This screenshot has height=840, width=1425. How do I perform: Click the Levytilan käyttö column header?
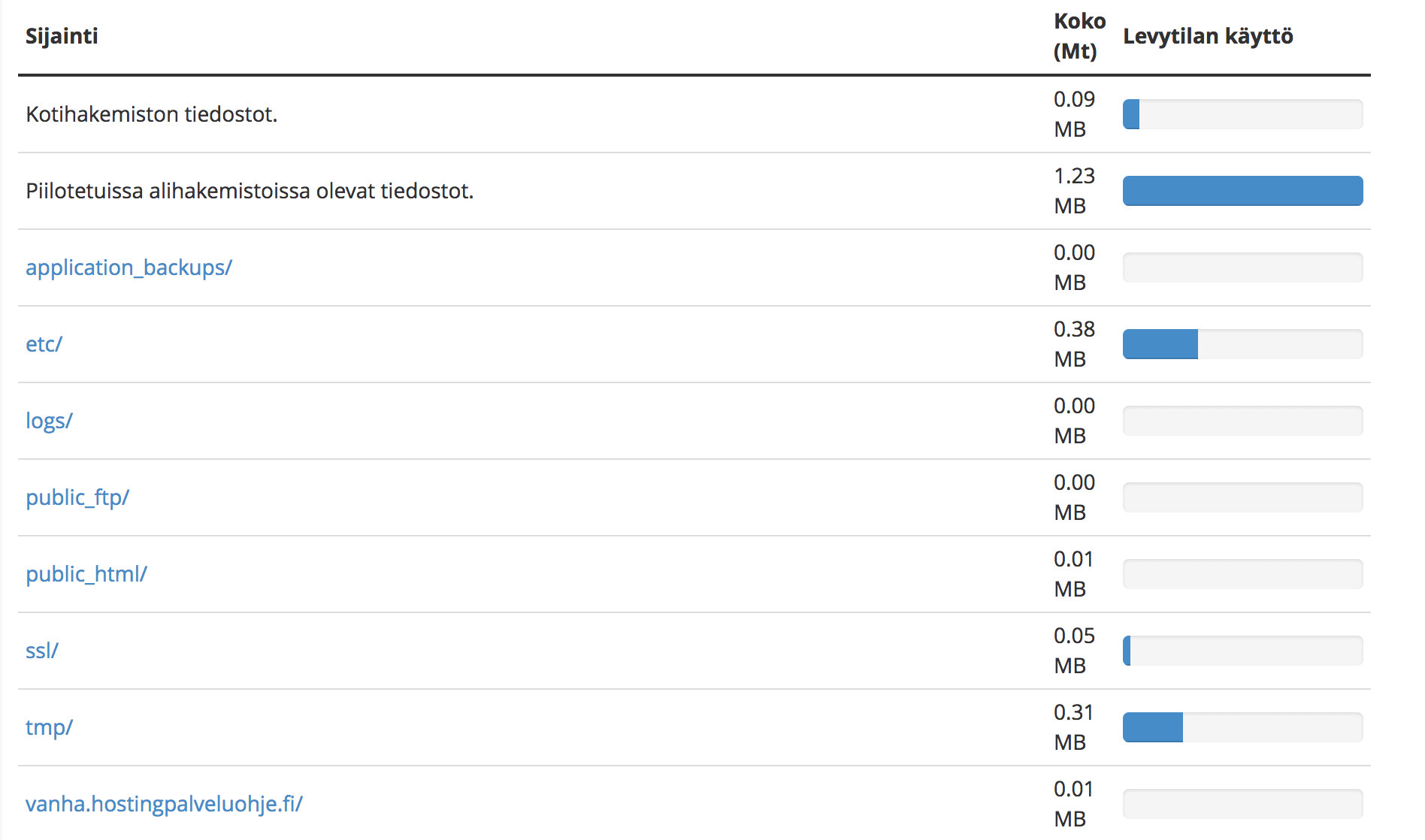1208,36
